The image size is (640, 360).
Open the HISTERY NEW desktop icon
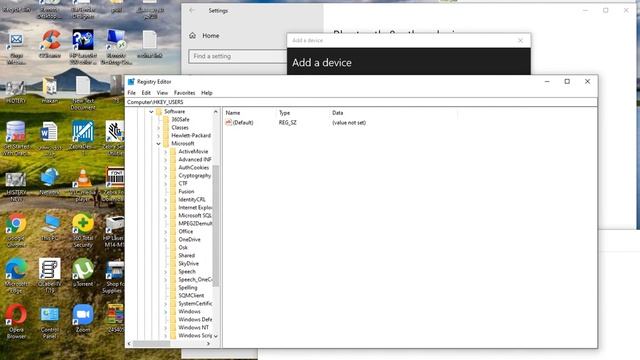tap(16, 187)
